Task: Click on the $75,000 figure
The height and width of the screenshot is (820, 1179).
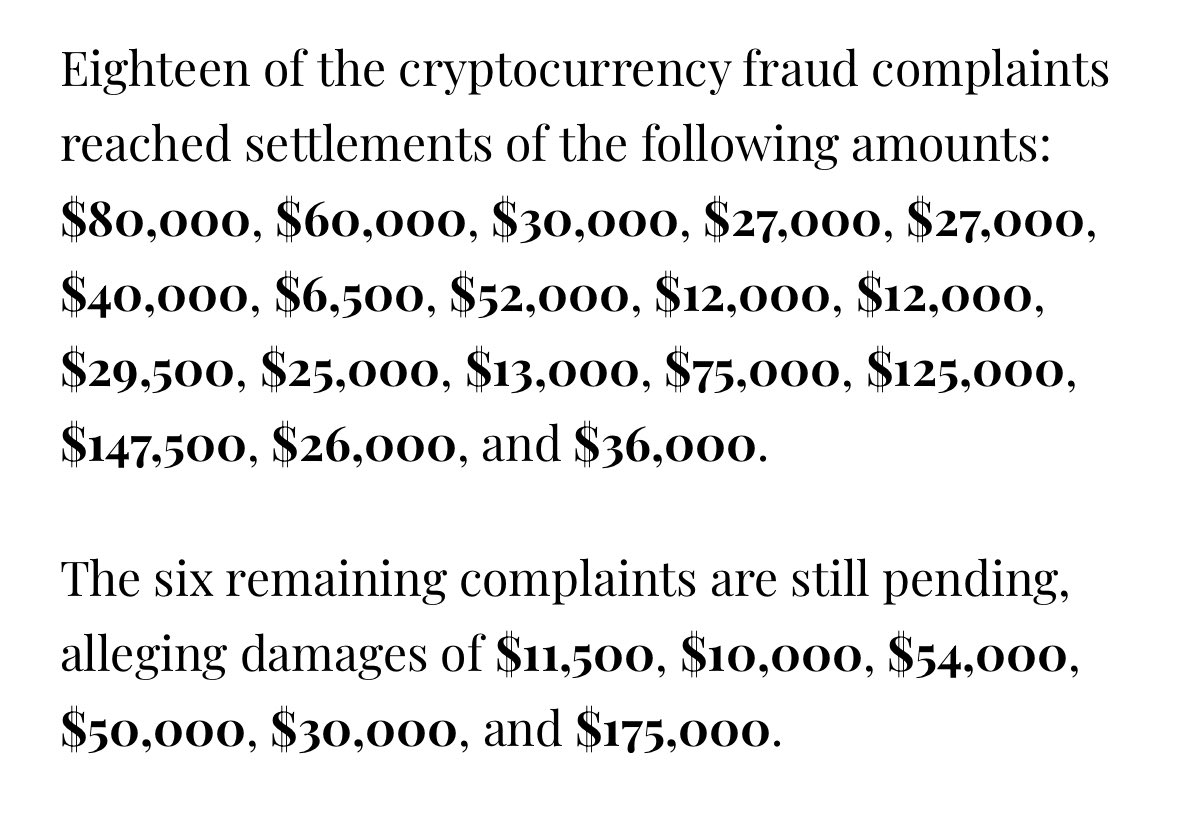Action: point(757,372)
